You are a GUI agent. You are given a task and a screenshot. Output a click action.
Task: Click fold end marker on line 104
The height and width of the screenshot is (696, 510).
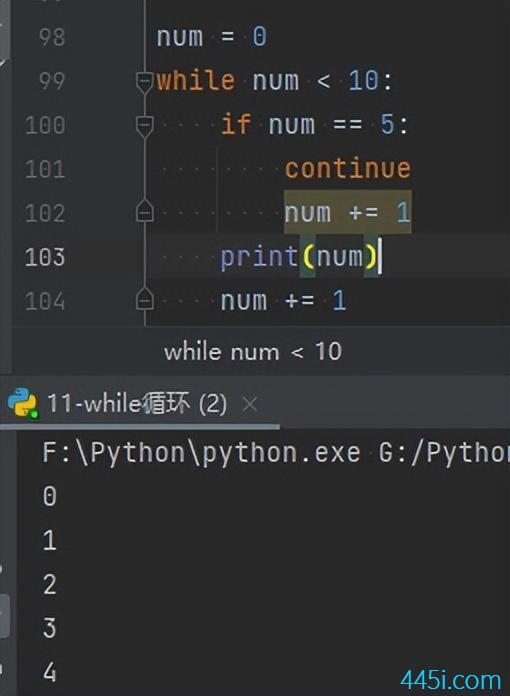145,299
